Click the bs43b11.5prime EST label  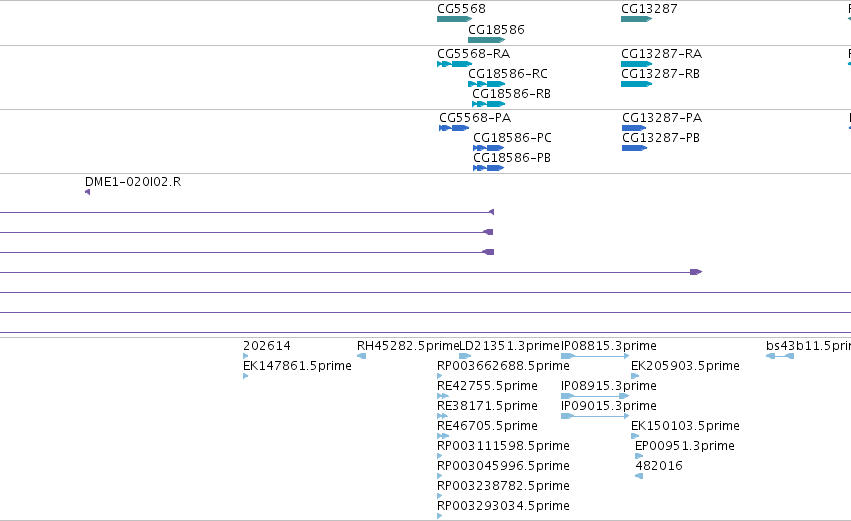(x=808, y=346)
